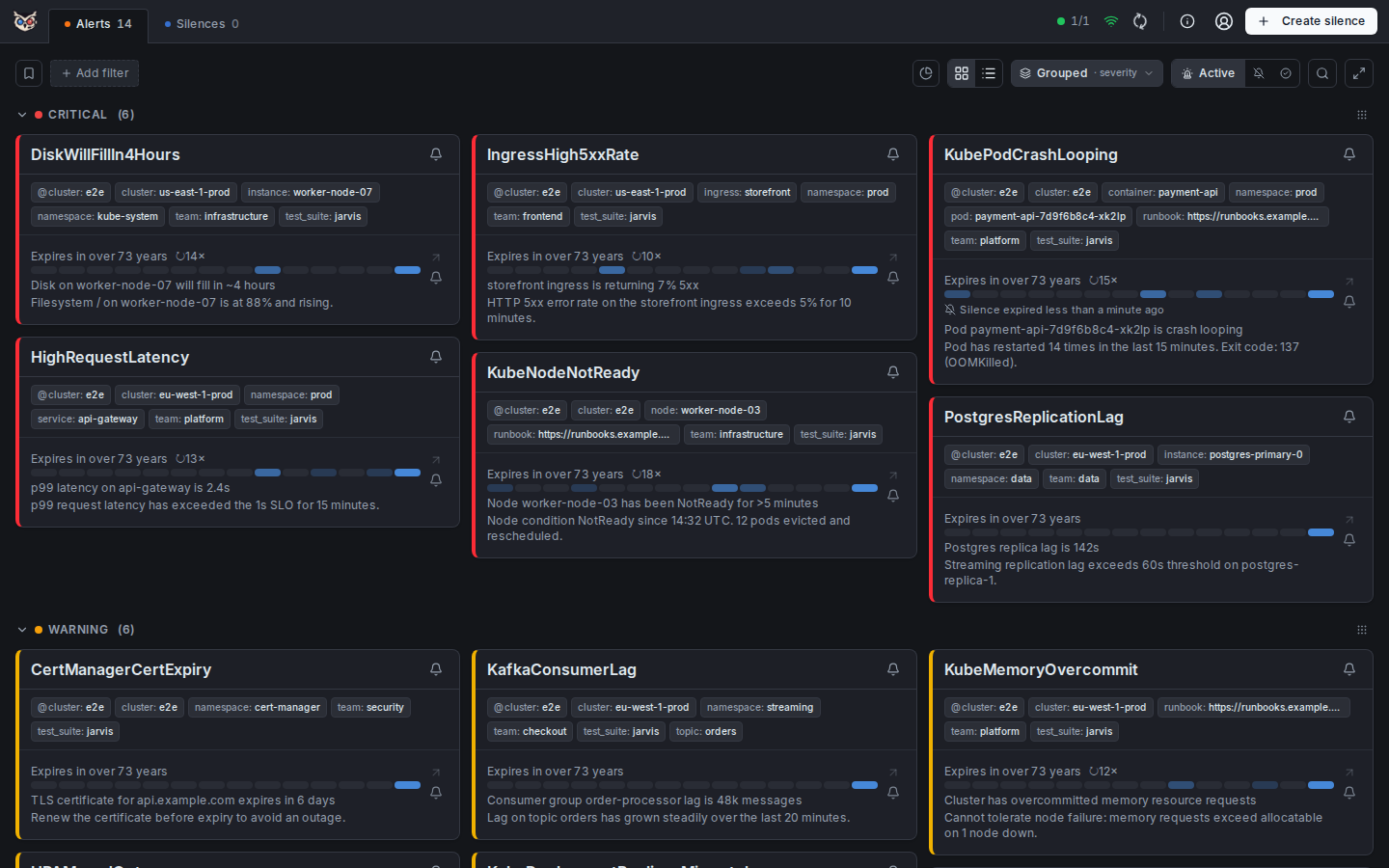Viewport: 1389px width, 868px height.
Task: Click the Add filter button
Action: pos(95,73)
